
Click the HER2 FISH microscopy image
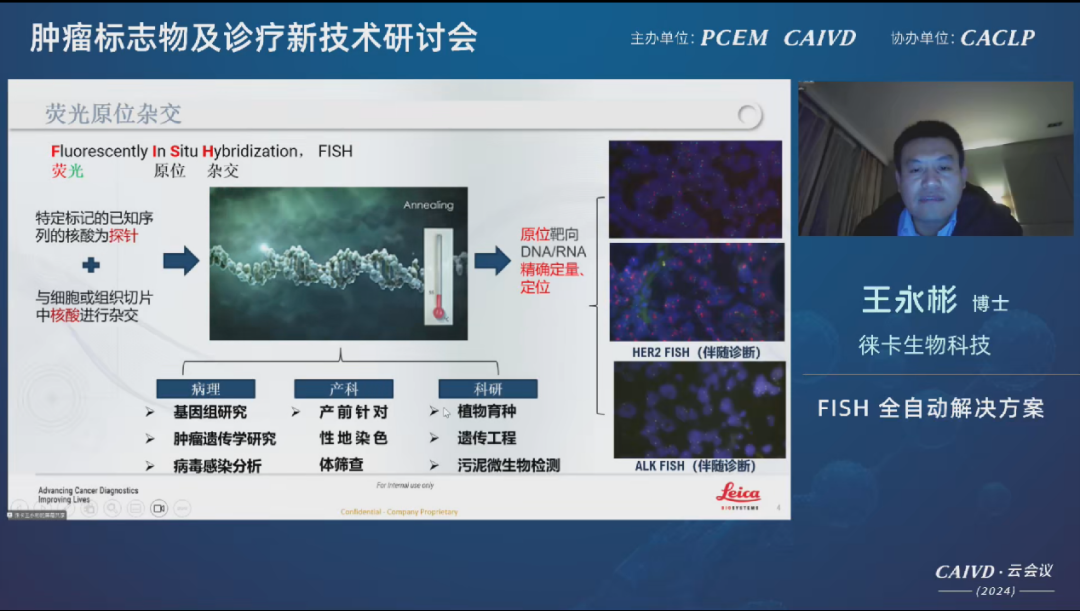[x=696, y=291]
